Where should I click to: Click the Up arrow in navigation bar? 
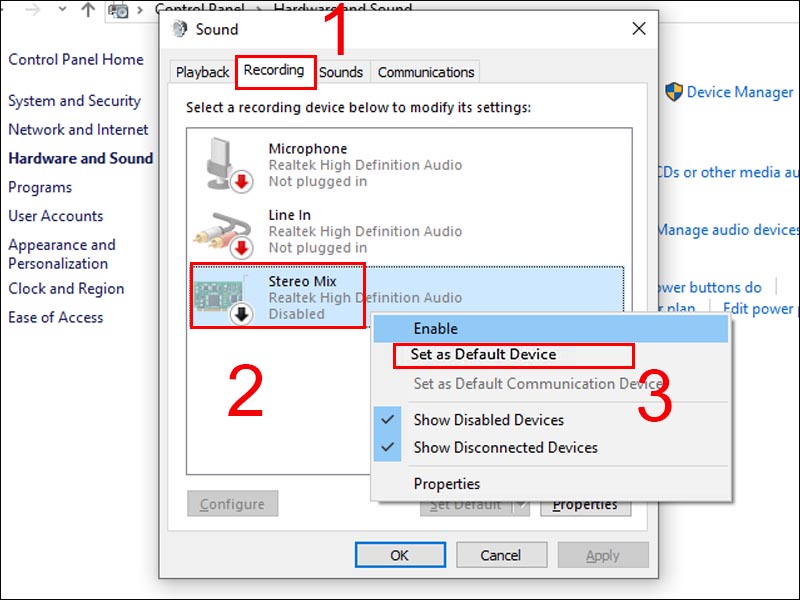tap(88, 11)
